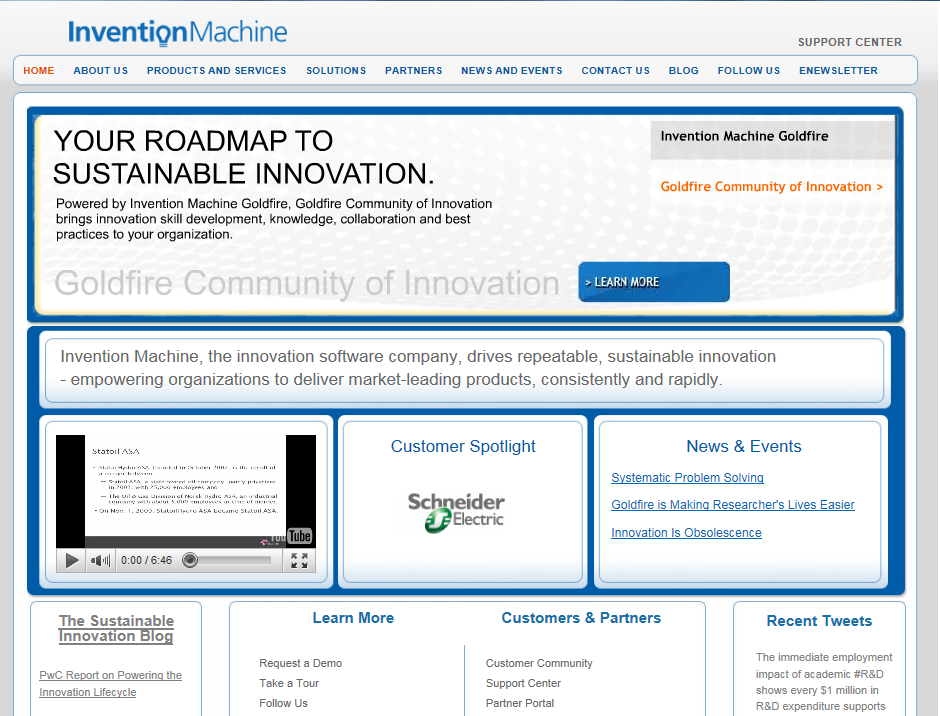Viewport: 940px width, 716px height.
Task: Open Goldfire is Making Researcher's Lives Easier
Action: pyautogui.click(x=733, y=505)
